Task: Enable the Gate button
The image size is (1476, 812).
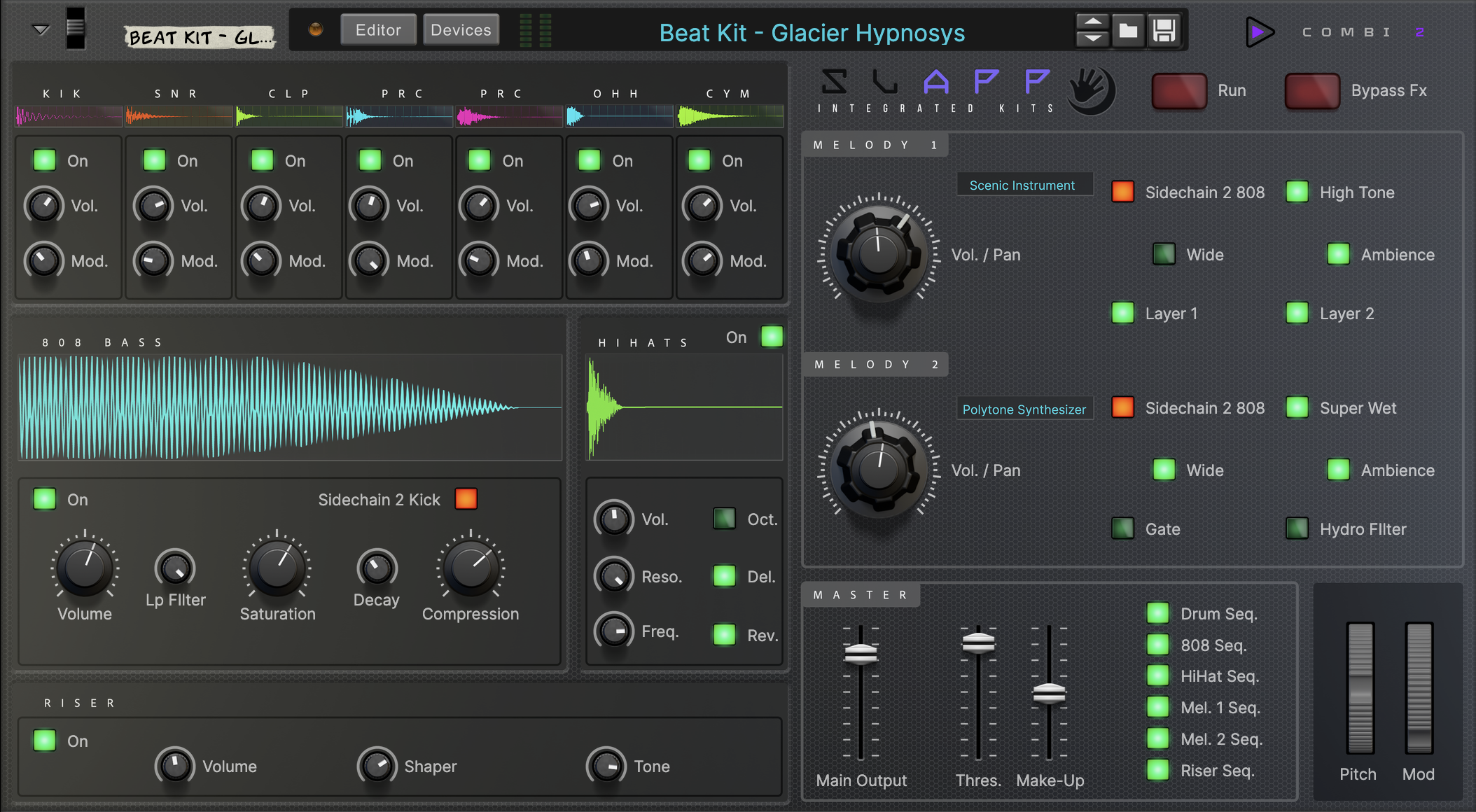Action: point(1123,528)
